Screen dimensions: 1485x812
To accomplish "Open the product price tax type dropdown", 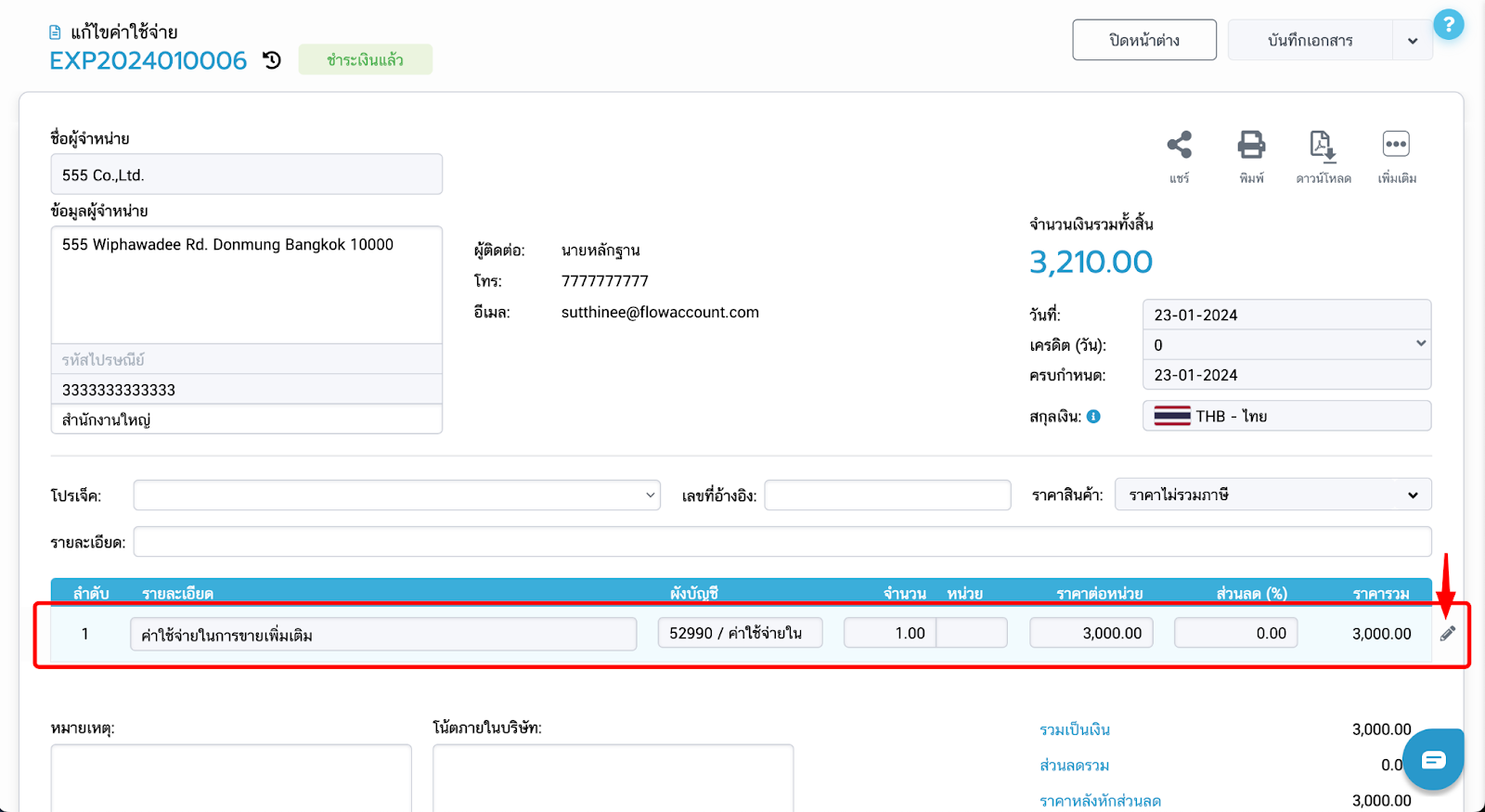I will (1272, 495).
